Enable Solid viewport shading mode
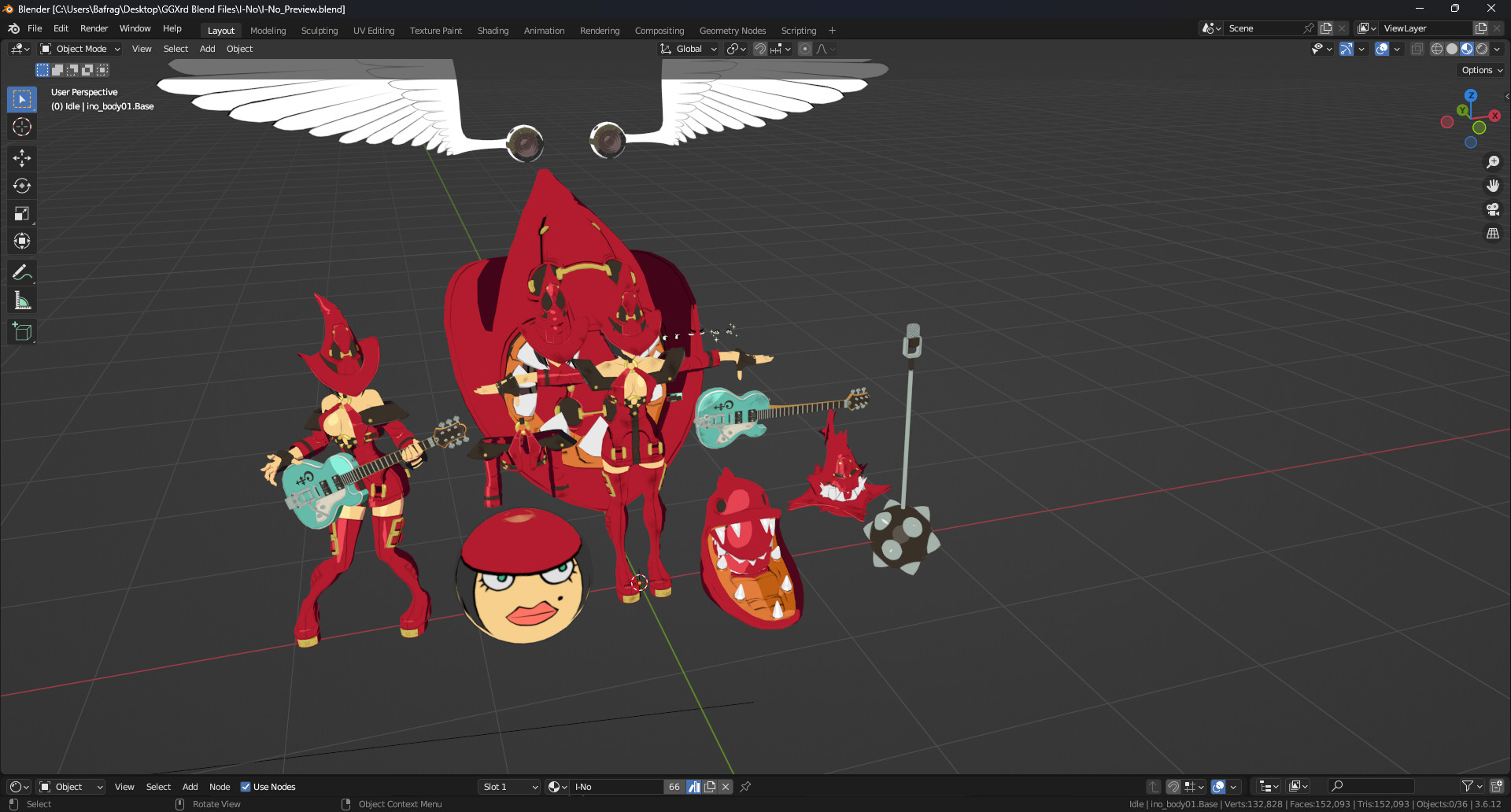 click(x=1452, y=49)
